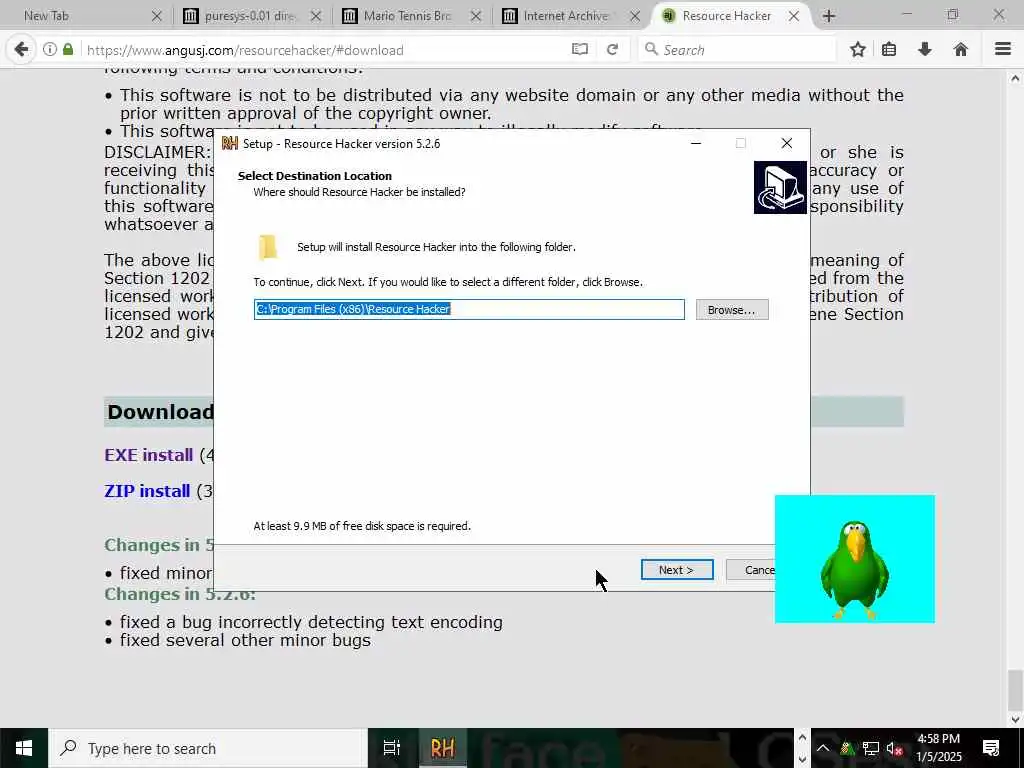Click the muted volume tray icon
The height and width of the screenshot is (768, 1024).
click(895, 748)
